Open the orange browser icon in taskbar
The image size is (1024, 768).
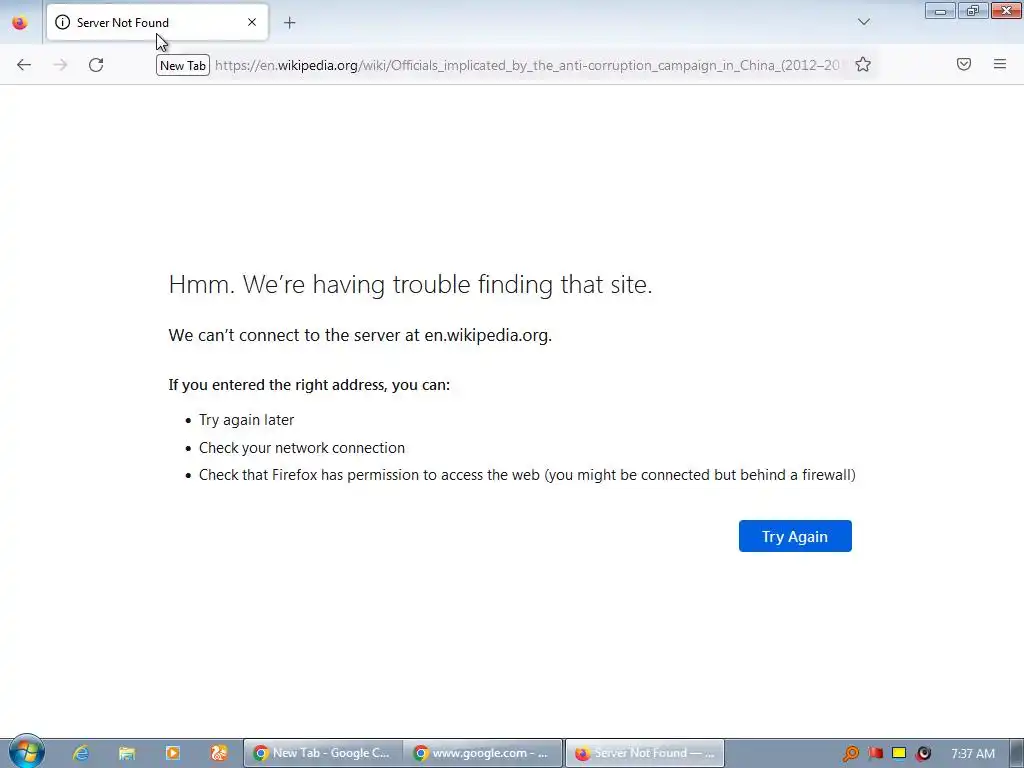219,753
